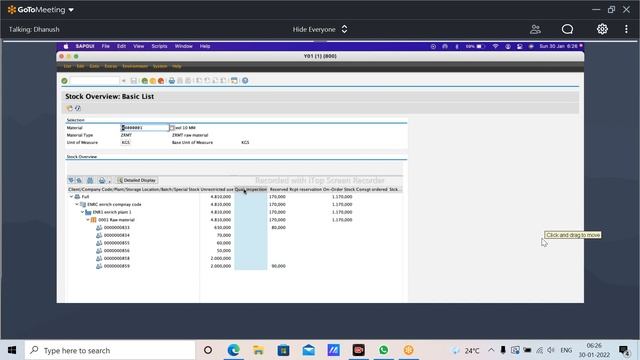
Task: Collapse the ENRC enrich company code node
Action: [x=77, y=204]
